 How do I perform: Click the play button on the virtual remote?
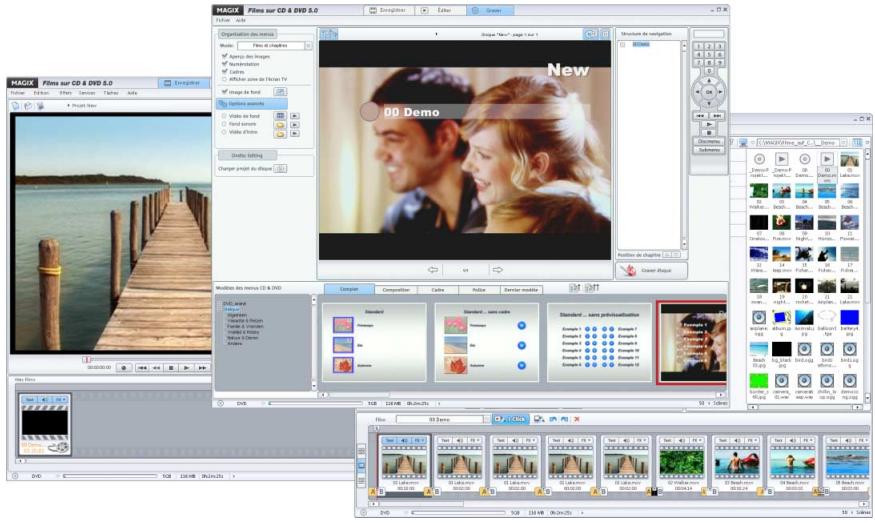coord(709,124)
